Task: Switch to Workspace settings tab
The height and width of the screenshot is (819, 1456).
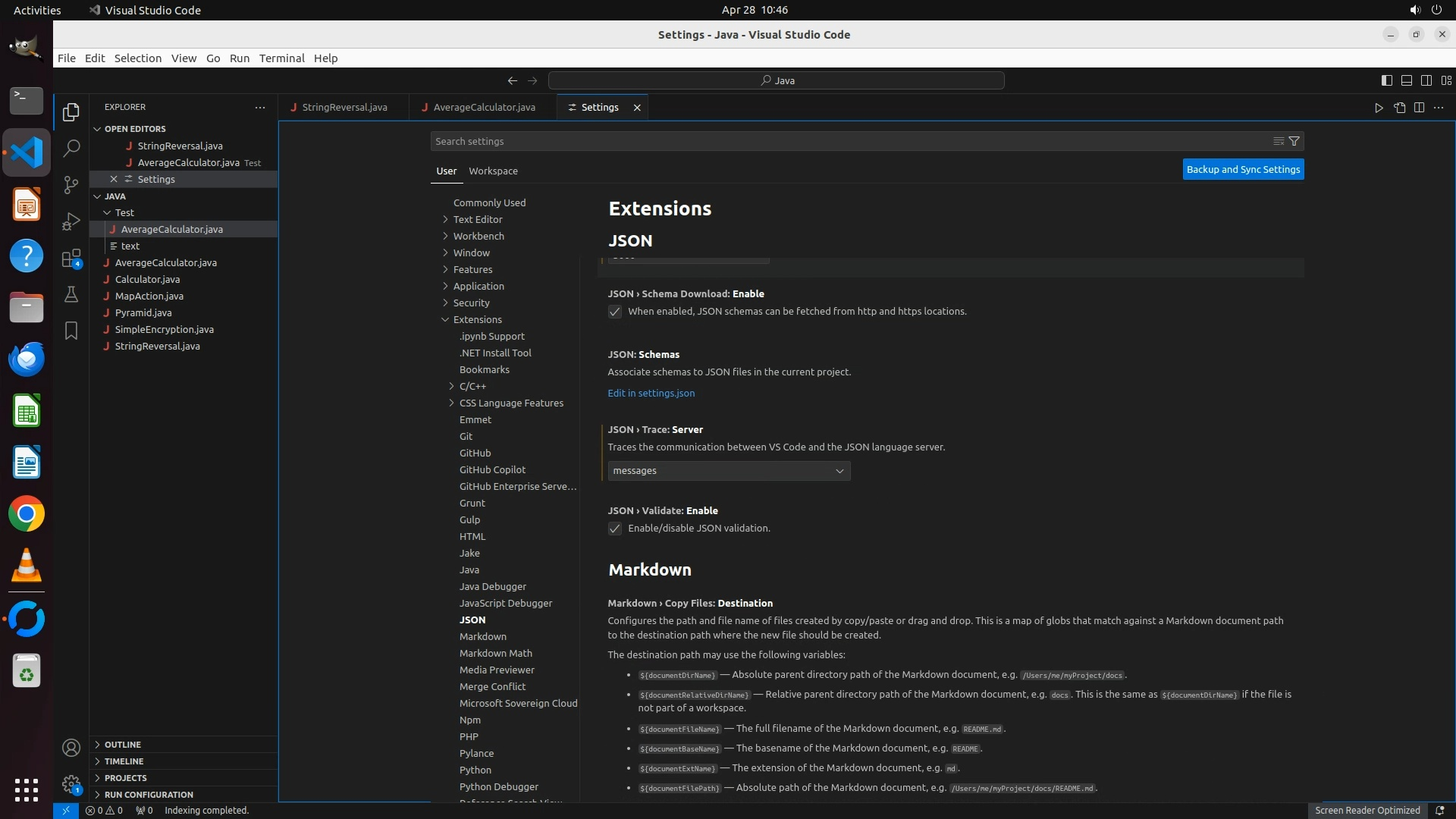Action: tap(493, 171)
